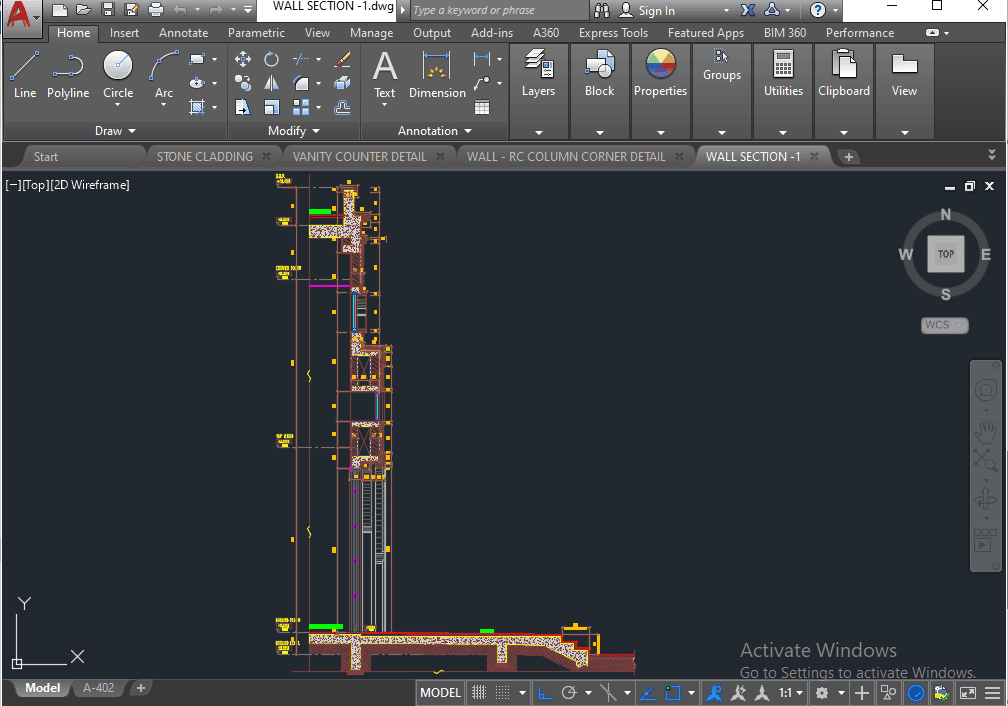Switch to the A-402 layout
1008x706 pixels.
point(98,688)
